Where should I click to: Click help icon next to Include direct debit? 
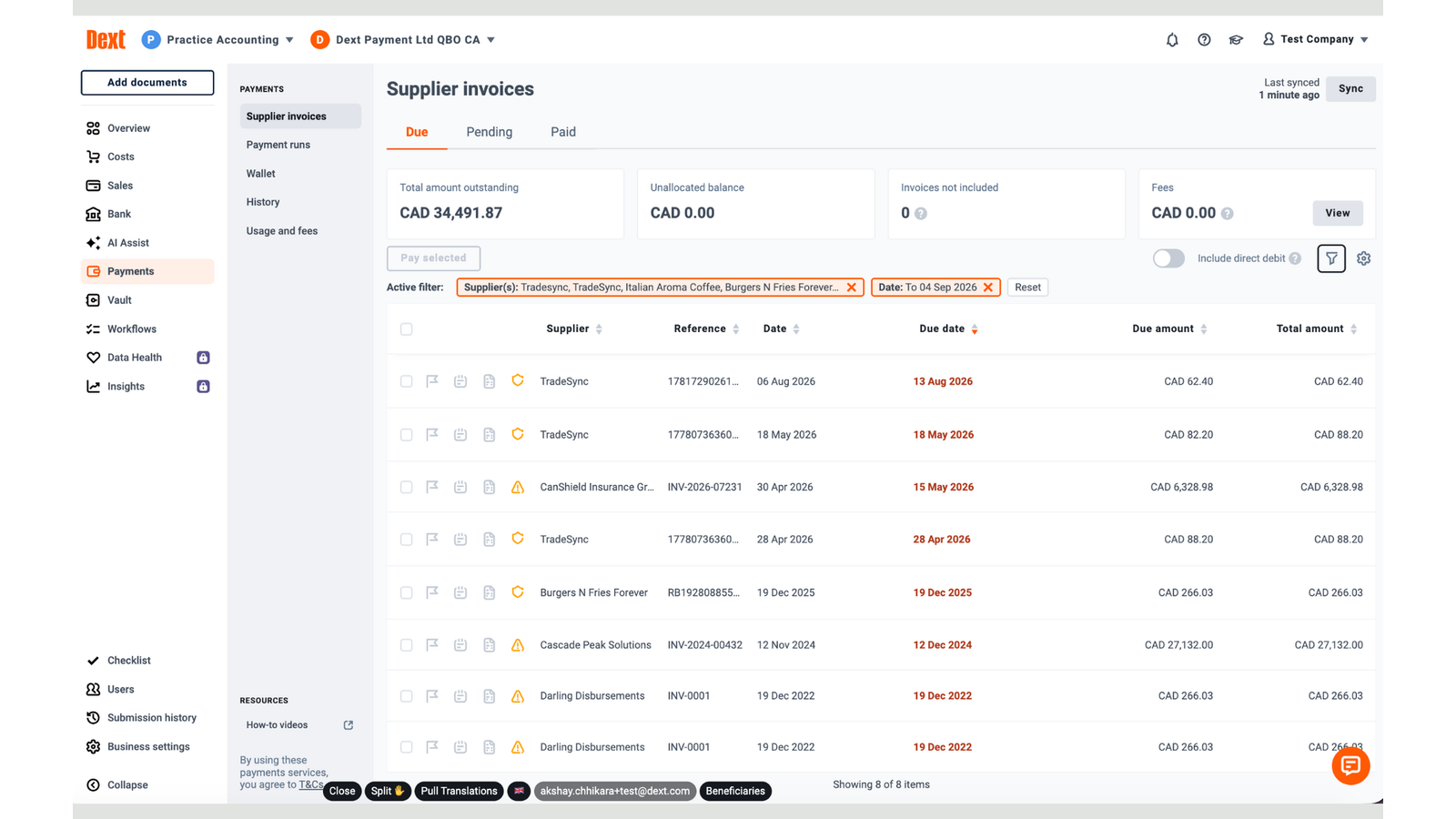coord(1295,258)
